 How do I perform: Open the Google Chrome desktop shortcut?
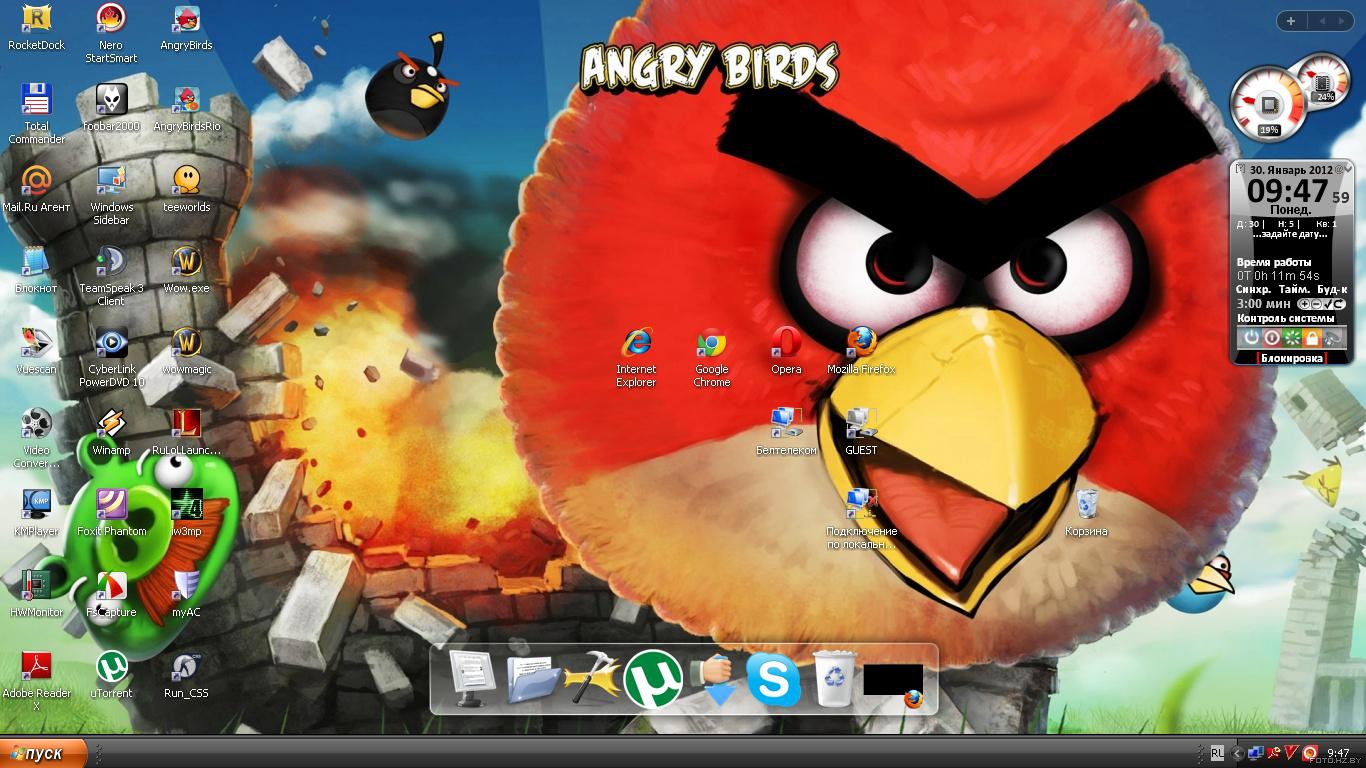click(x=711, y=357)
